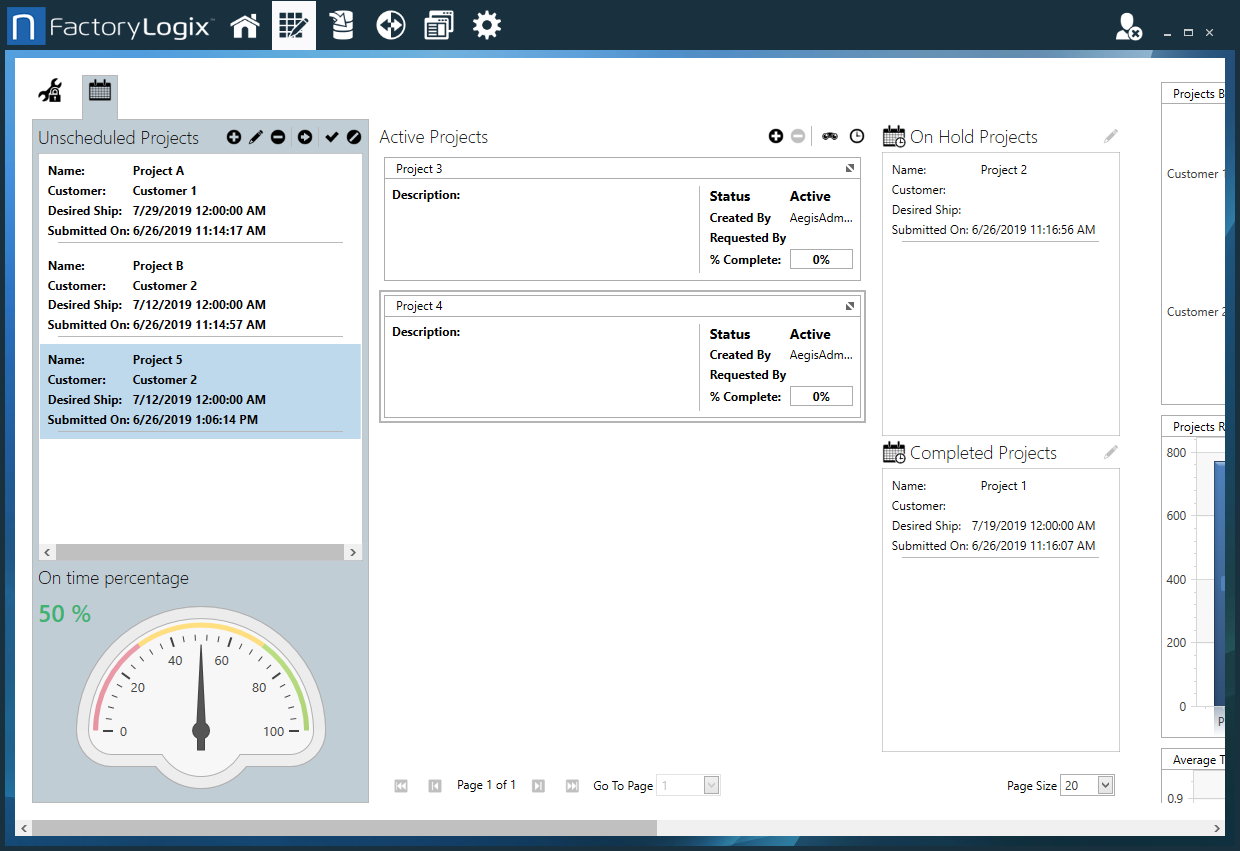Switch to the wrench and lock tab
Viewport: 1240px width, 851px height.
coord(51,91)
